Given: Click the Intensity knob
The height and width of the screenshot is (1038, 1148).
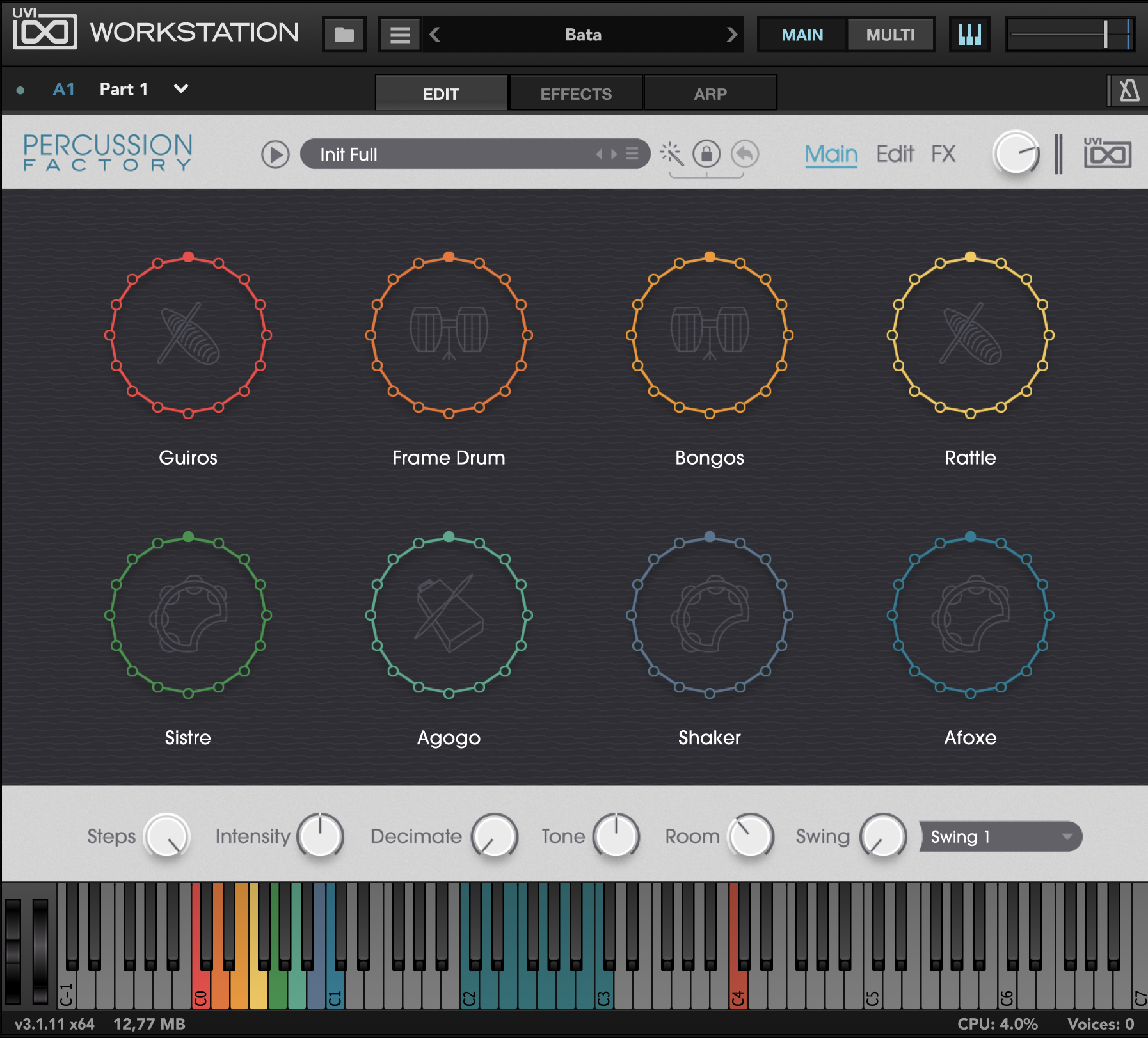Looking at the screenshot, I should (x=320, y=836).
